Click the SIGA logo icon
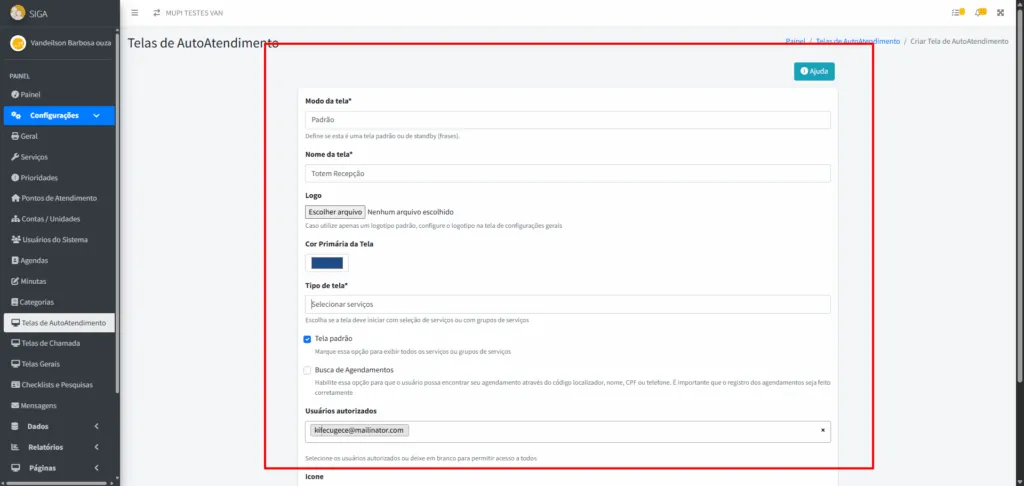 17,13
